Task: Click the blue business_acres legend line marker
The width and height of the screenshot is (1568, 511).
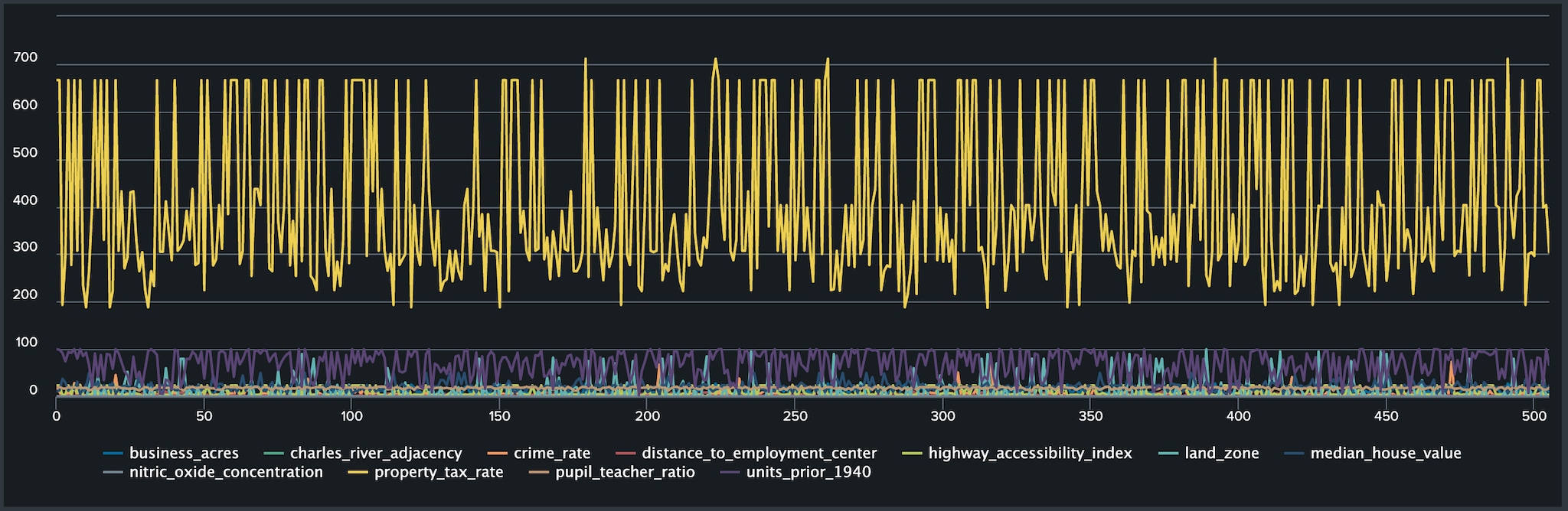Action: click(113, 454)
